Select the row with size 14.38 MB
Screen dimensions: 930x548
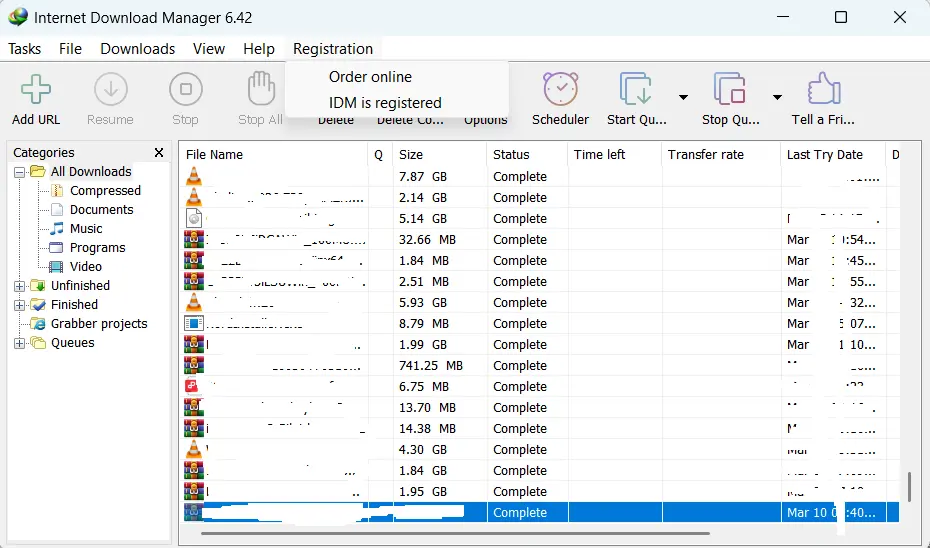[539, 428]
